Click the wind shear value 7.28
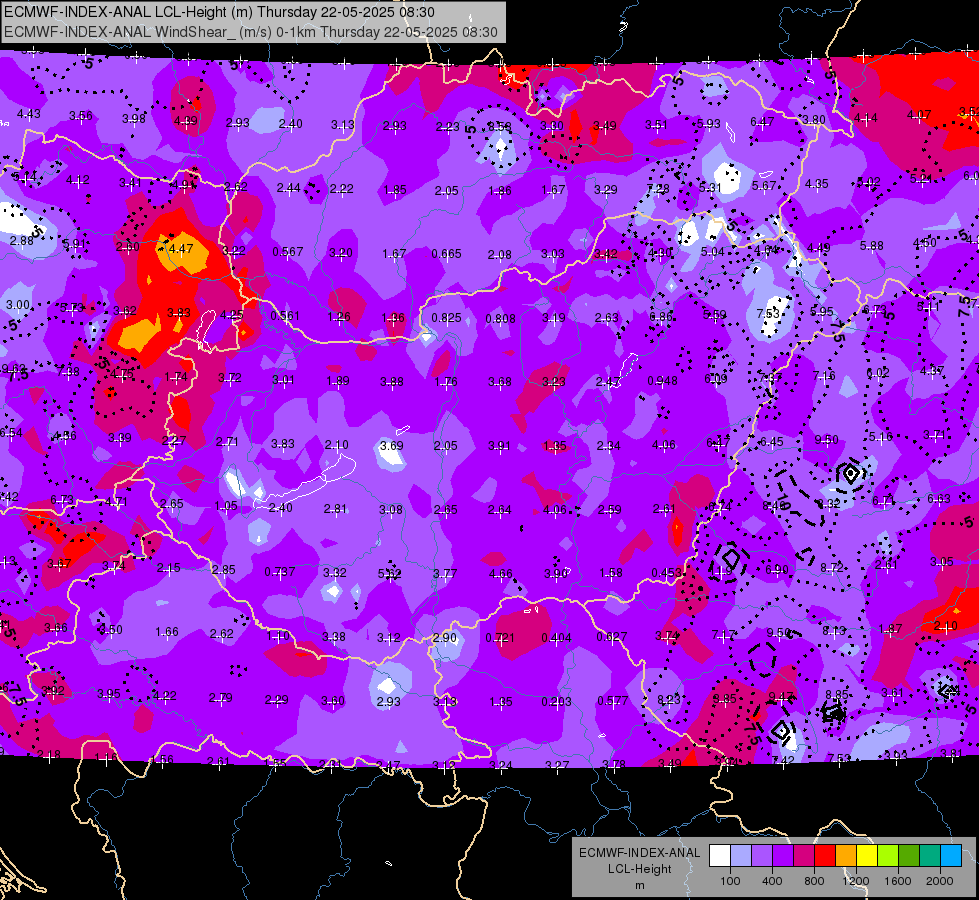The width and height of the screenshot is (979, 900). point(658,189)
